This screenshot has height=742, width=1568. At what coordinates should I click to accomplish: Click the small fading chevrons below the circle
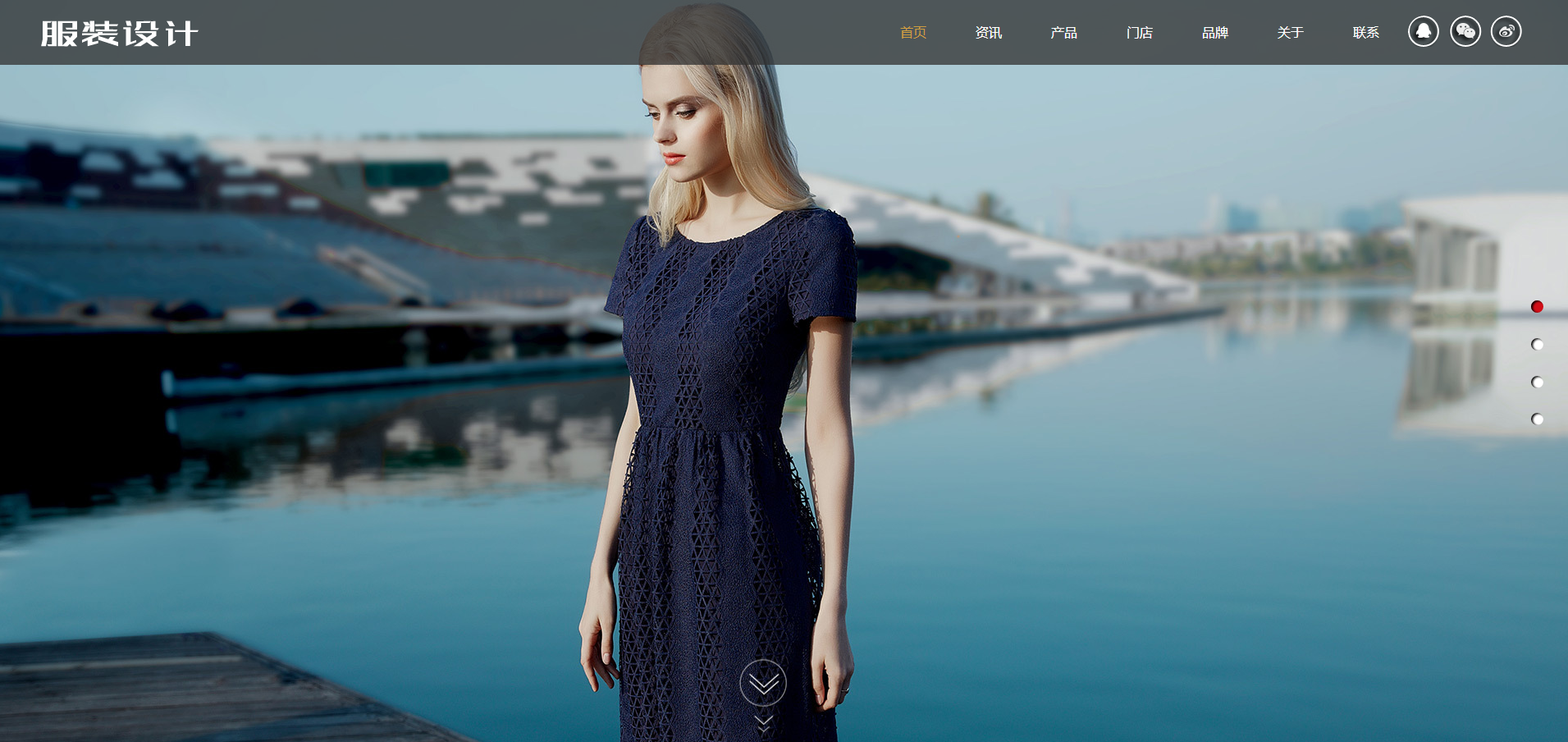point(763,723)
